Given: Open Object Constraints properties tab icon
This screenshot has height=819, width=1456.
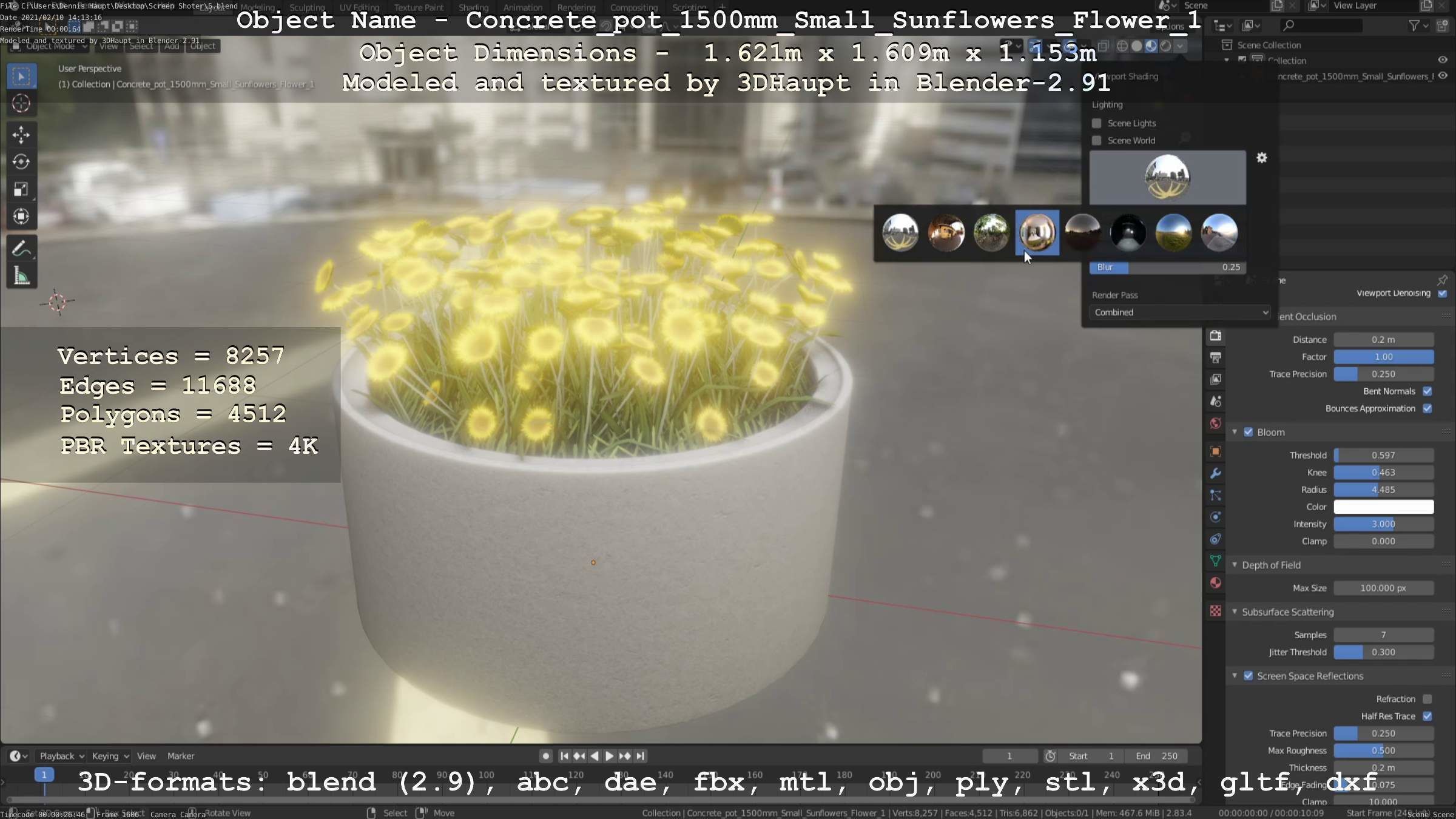Looking at the screenshot, I should (1215, 539).
